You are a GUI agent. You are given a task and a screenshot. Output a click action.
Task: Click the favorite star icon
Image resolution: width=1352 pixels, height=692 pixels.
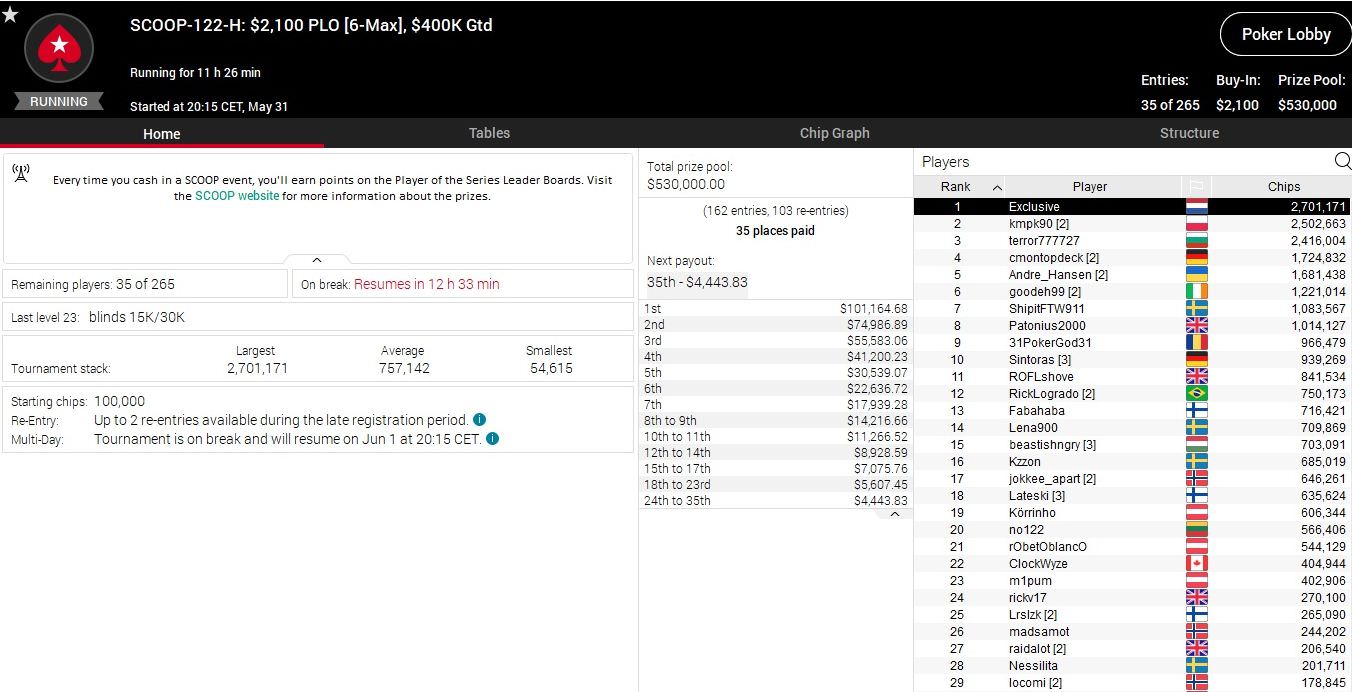(10, 13)
